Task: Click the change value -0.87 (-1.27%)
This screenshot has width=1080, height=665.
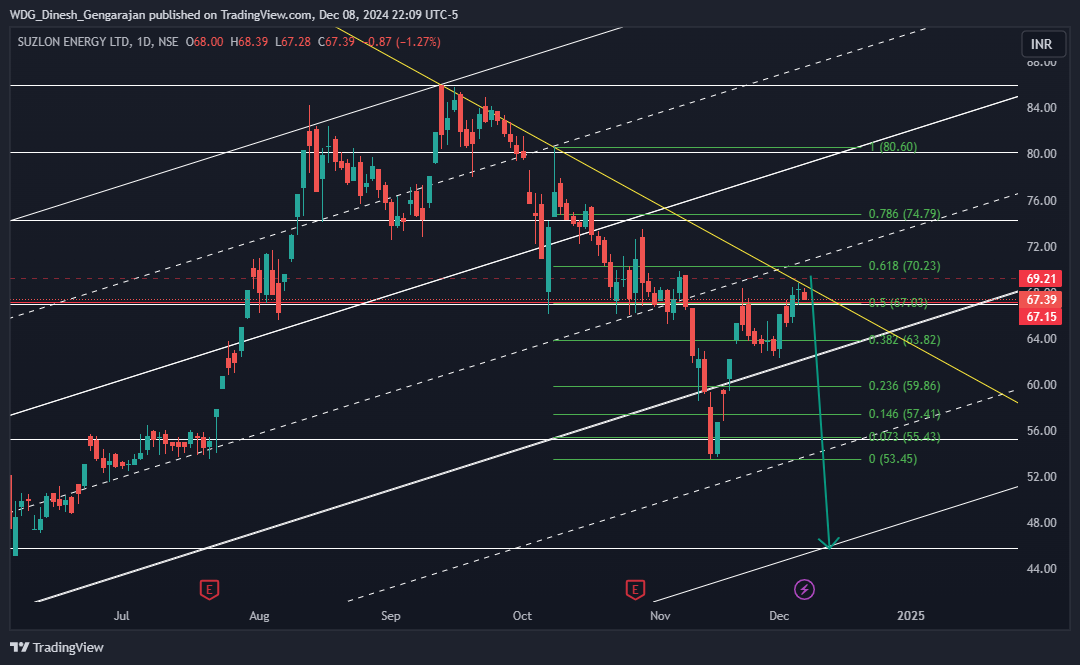Action: click(x=404, y=42)
